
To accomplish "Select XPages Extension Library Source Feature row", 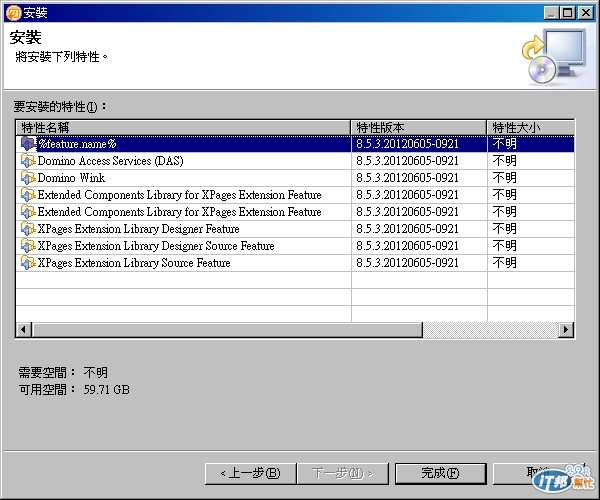I will (295, 263).
